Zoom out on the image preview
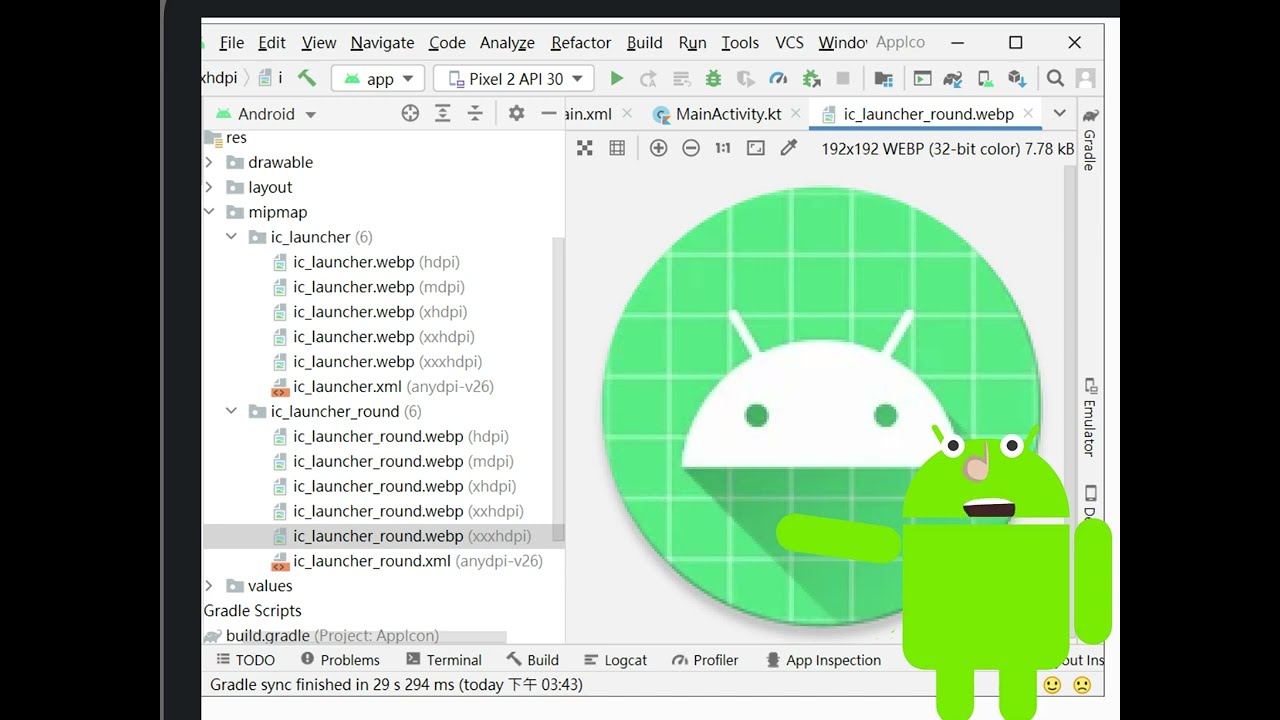1280x720 pixels. coord(690,148)
